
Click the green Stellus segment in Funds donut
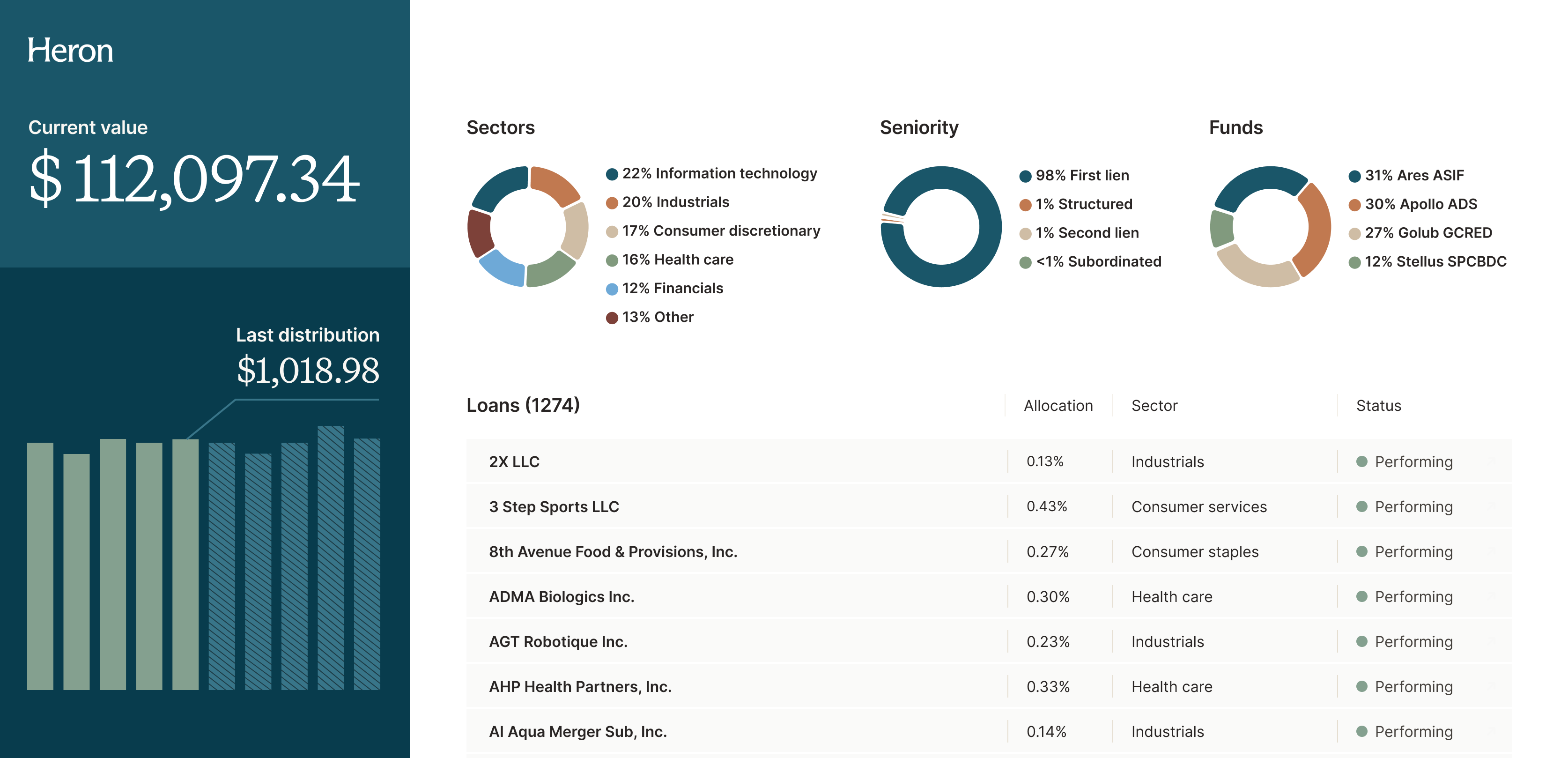(1221, 229)
